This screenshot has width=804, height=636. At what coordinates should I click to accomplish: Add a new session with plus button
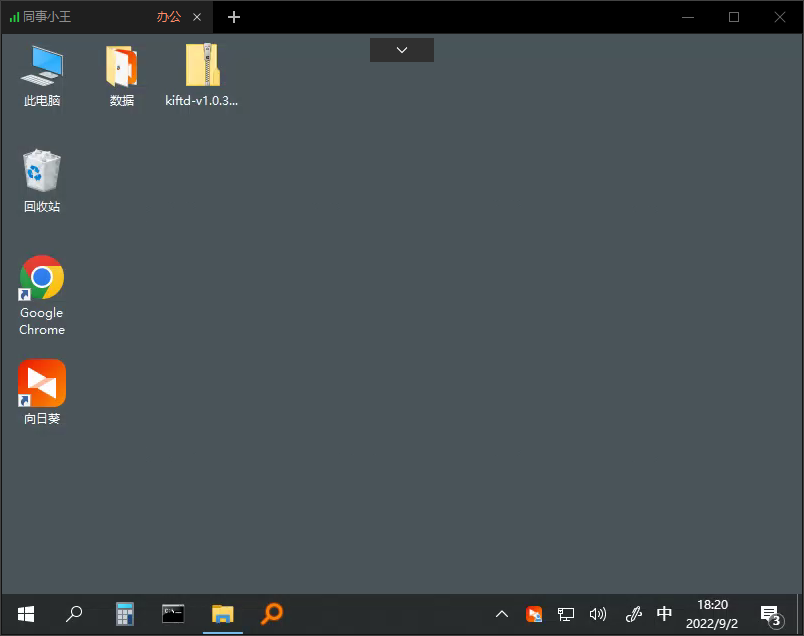point(234,17)
